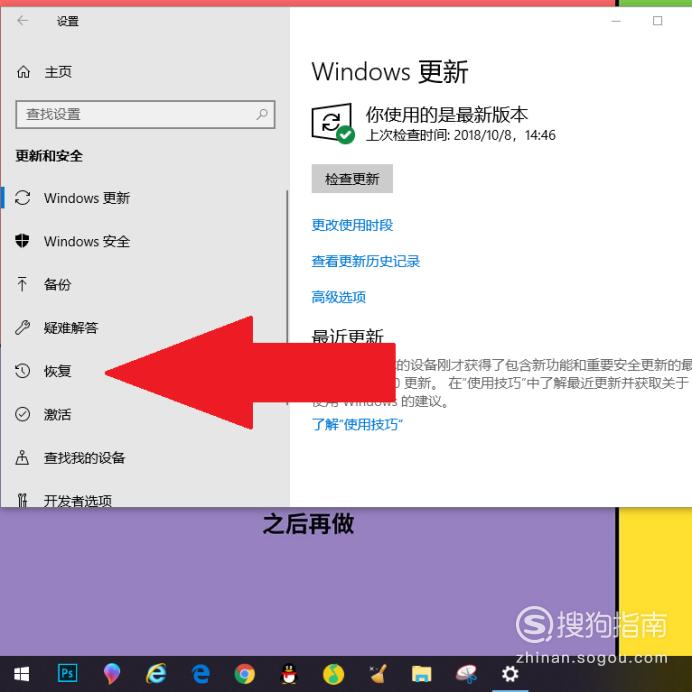Click the 更新和安全 section heading
This screenshot has width=692, height=692.
click(49, 156)
